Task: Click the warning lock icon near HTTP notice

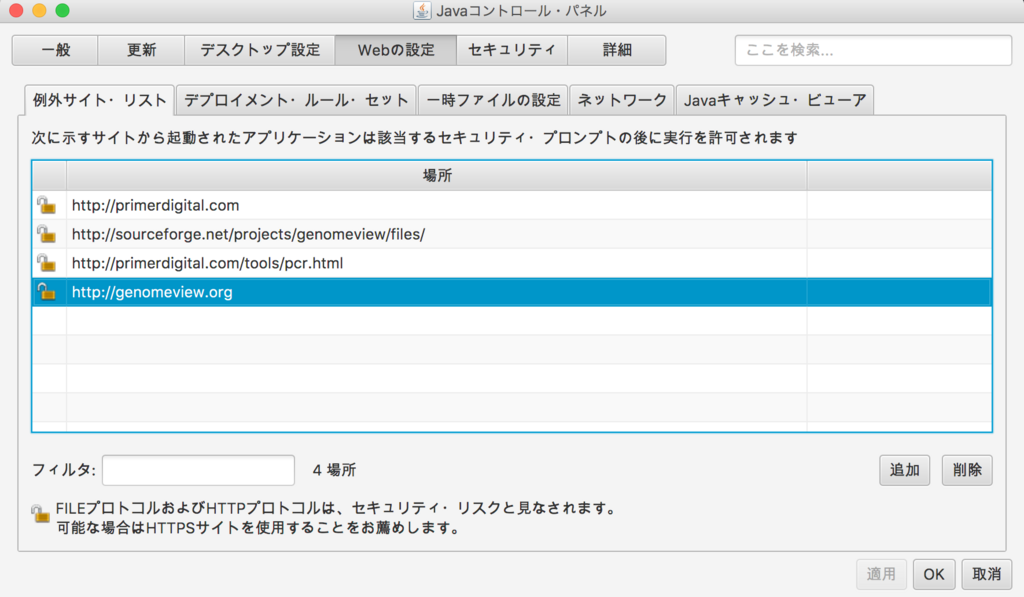Action: coord(40,513)
